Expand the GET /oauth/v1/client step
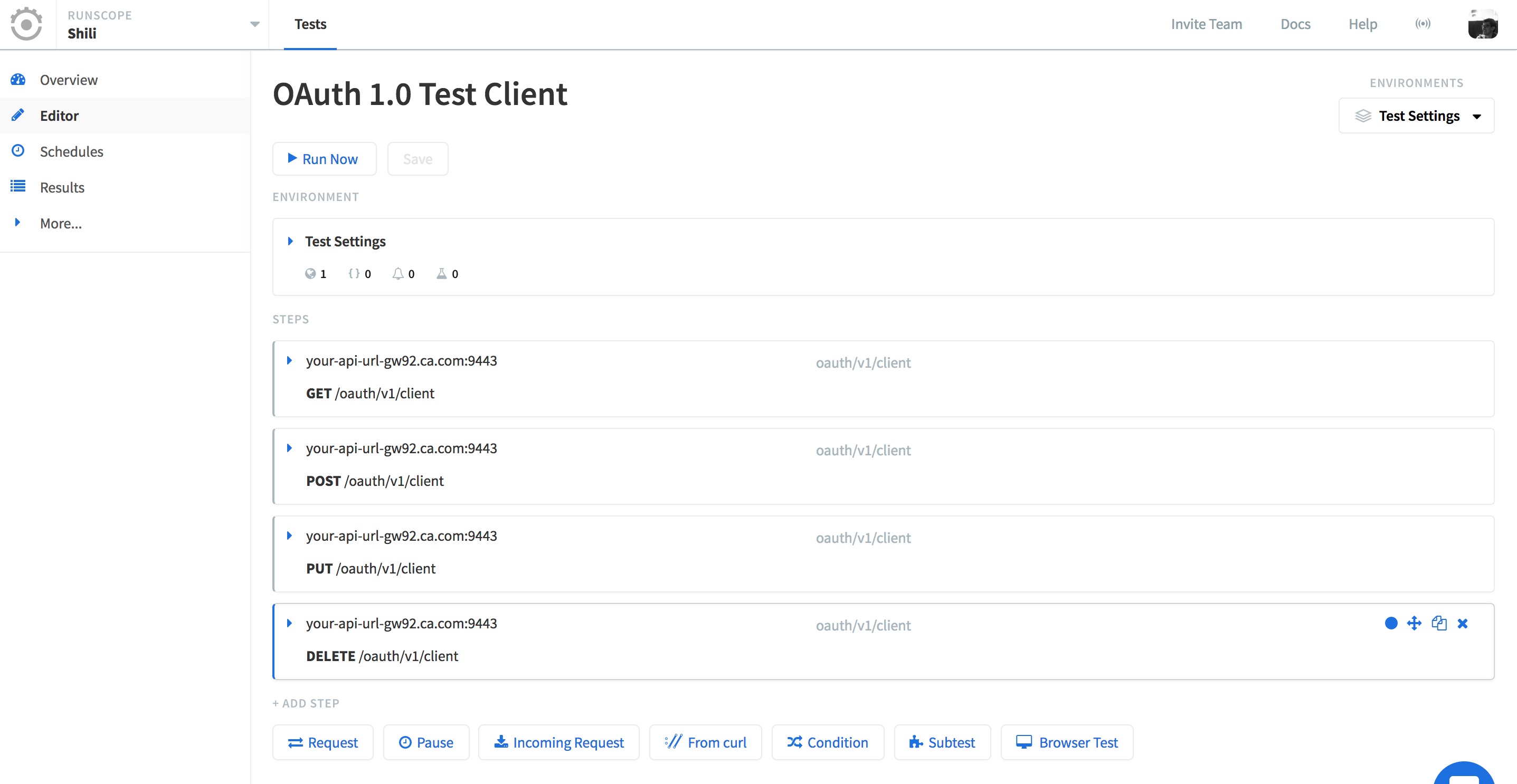Viewport: 1517px width, 784px height. (289, 360)
